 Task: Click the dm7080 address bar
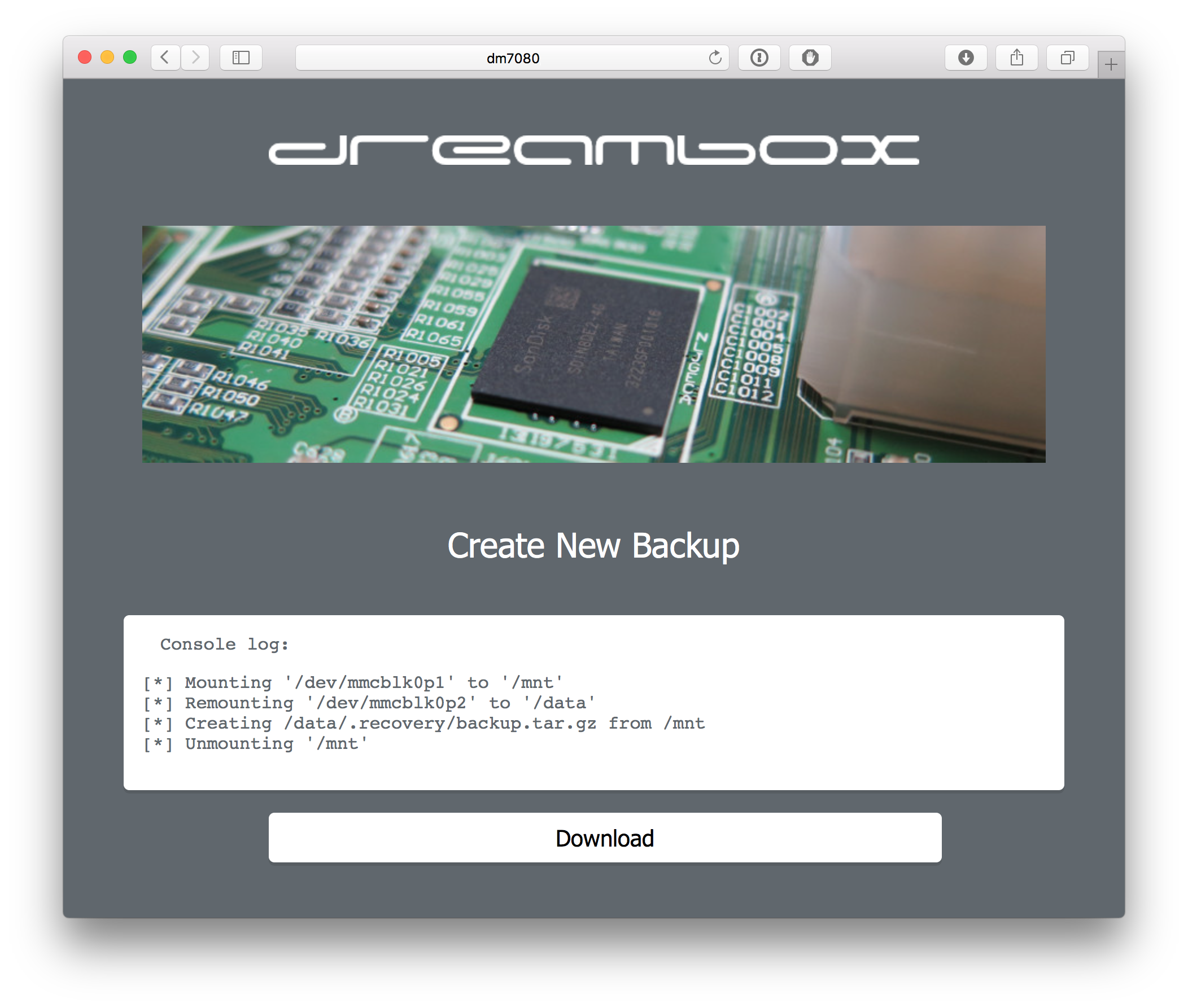(x=512, y=58)
